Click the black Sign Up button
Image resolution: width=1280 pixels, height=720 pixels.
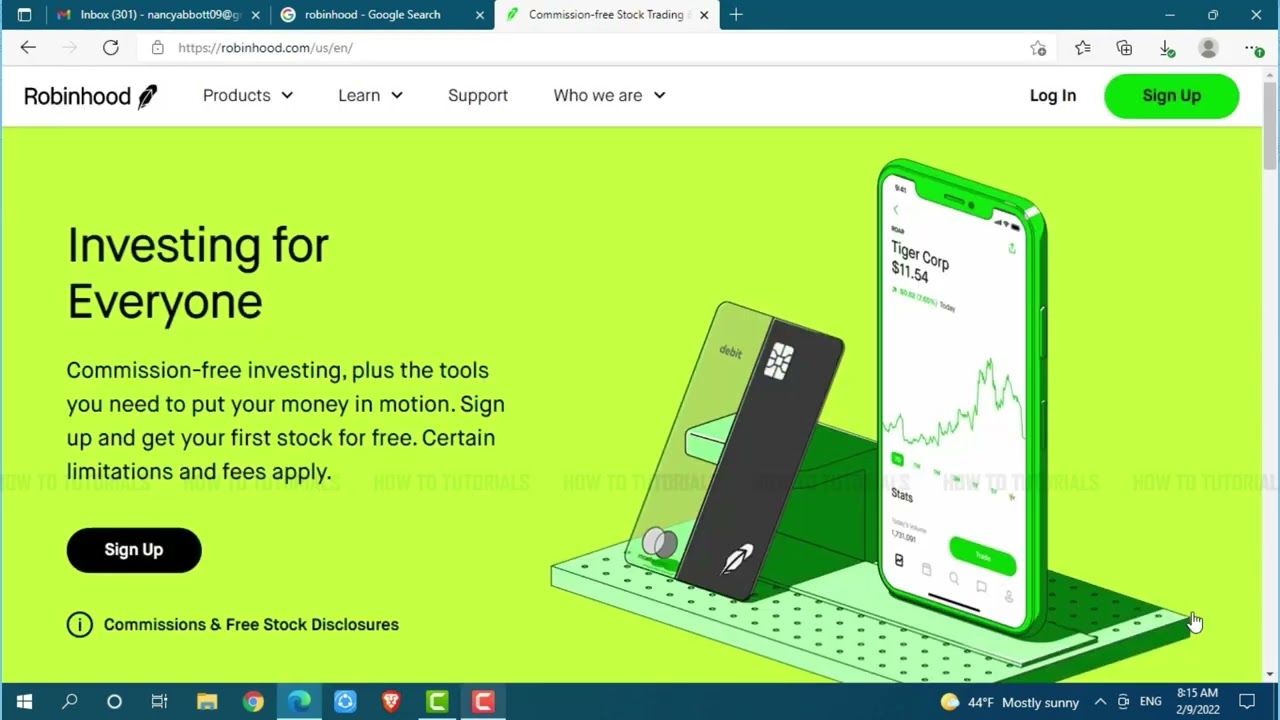134,550
